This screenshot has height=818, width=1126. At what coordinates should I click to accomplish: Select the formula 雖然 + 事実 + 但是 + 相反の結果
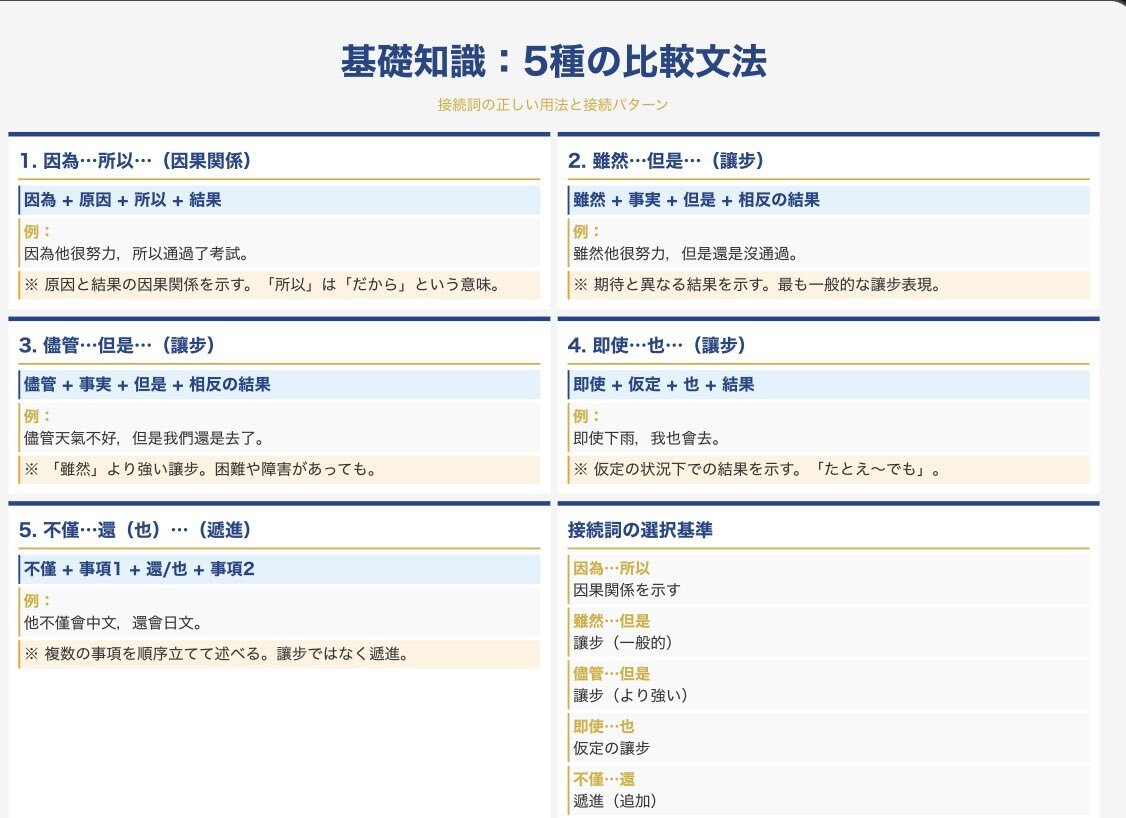[696, 200]
